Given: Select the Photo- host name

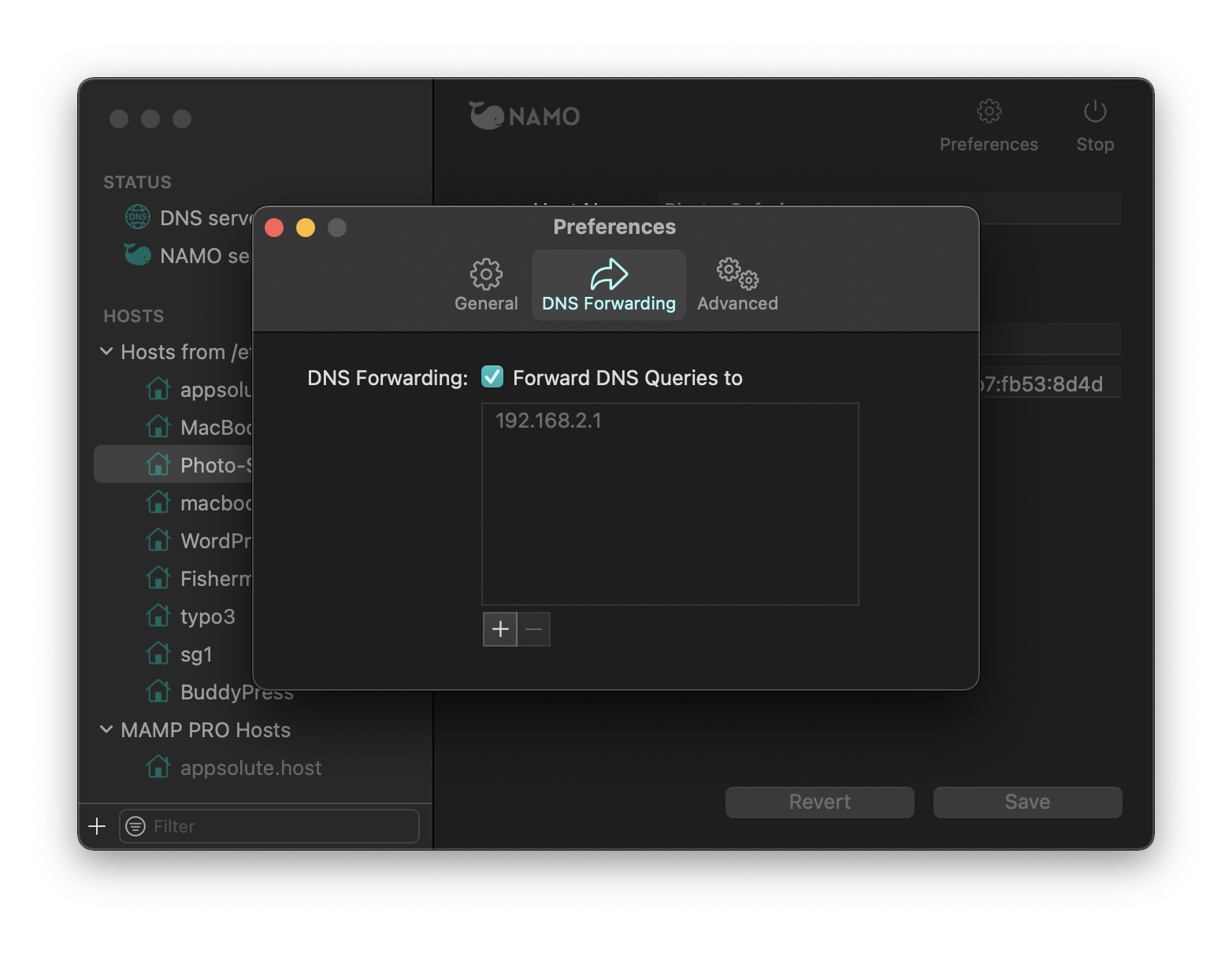Looking at the screenshot, I should 216,465.
